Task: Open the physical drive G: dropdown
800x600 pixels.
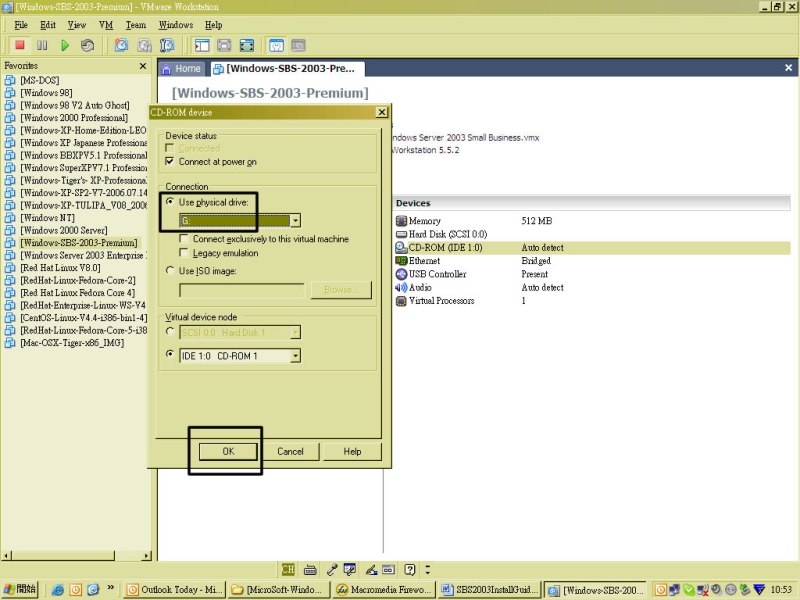Action: pyautogui.click(x=295, y=220)
